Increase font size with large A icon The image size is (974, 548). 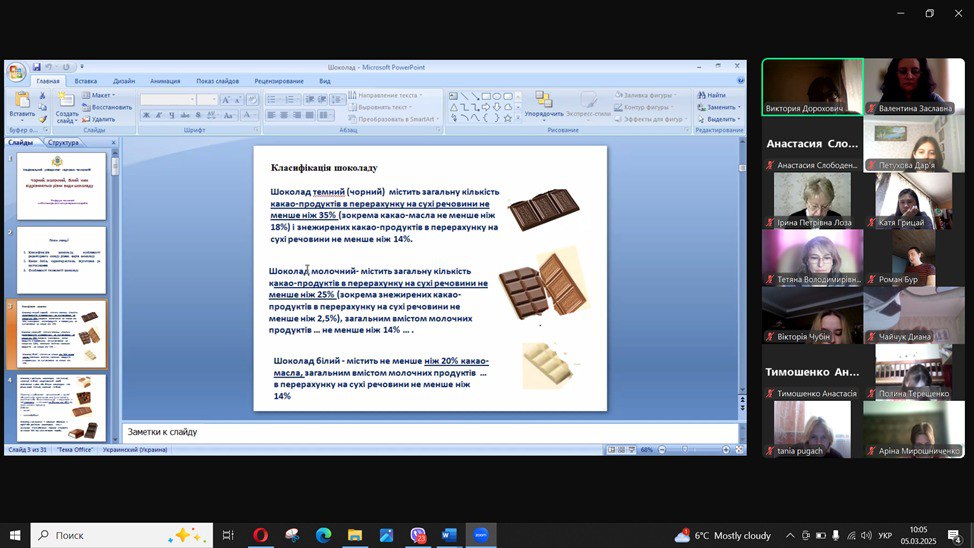point(225,99)
